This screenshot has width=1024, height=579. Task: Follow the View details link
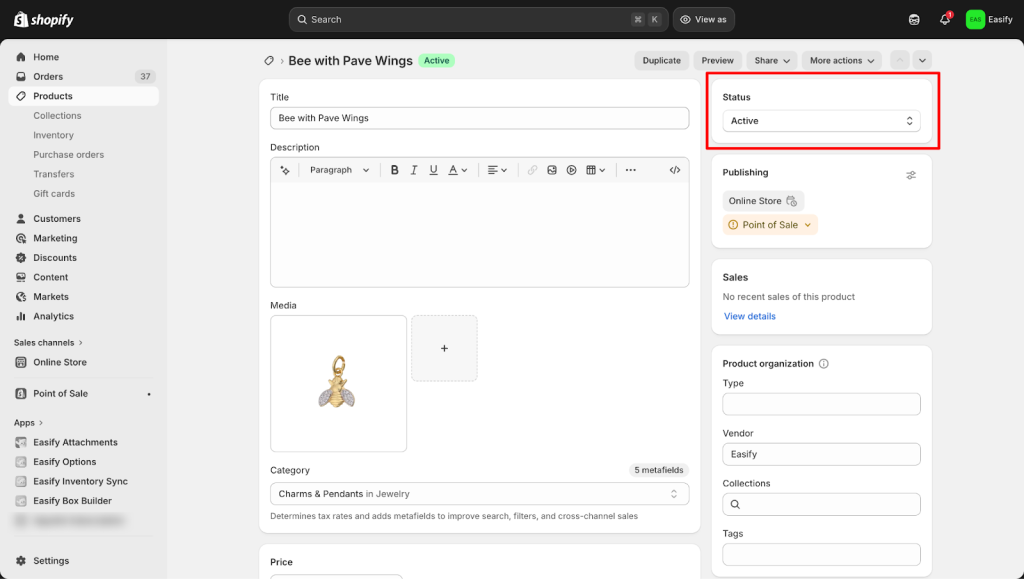point(749,316)
